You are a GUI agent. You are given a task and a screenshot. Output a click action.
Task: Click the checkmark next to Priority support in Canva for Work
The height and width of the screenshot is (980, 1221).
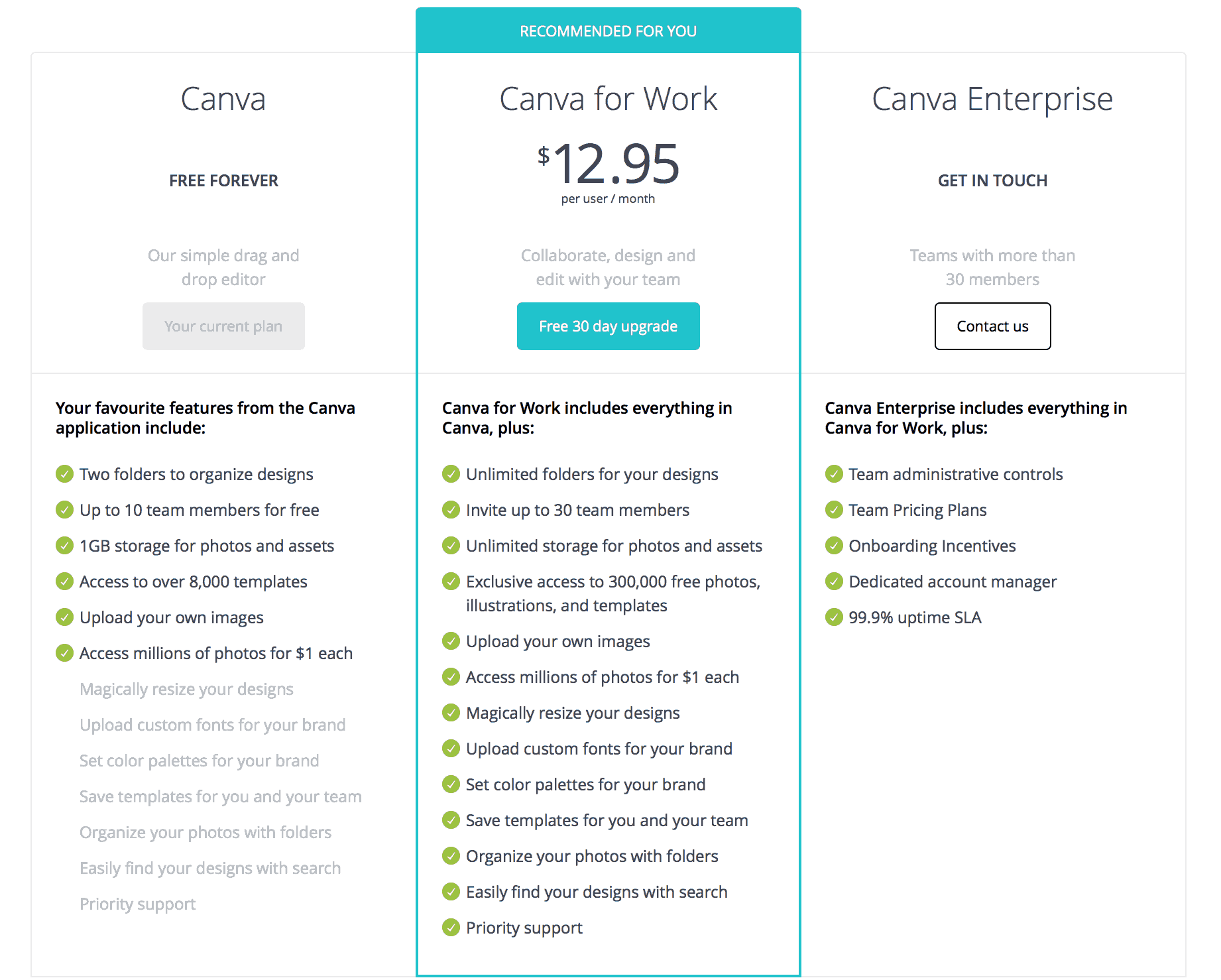point(451,928)
